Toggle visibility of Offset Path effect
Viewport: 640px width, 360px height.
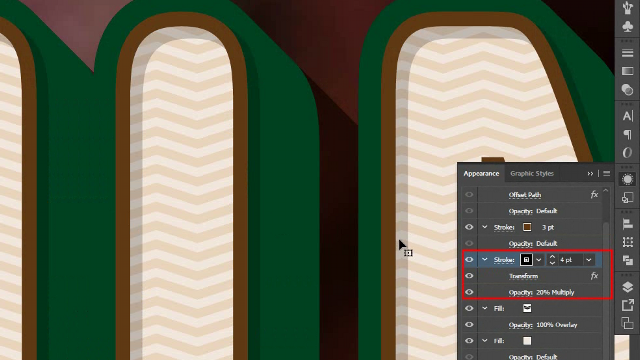pos(469,195)
